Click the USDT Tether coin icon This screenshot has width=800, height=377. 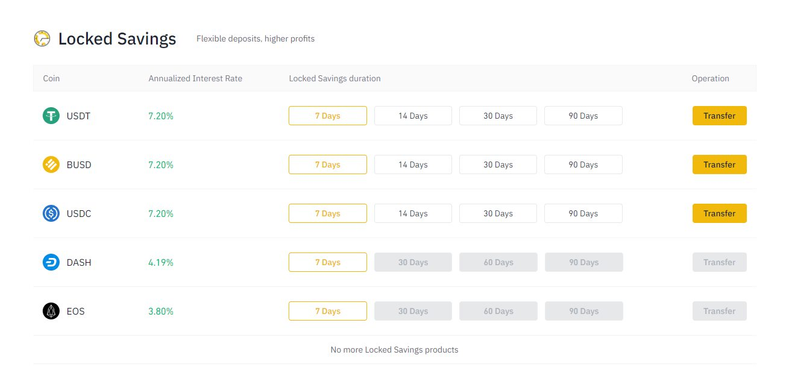pyautogui.click(x=51, y=116)
